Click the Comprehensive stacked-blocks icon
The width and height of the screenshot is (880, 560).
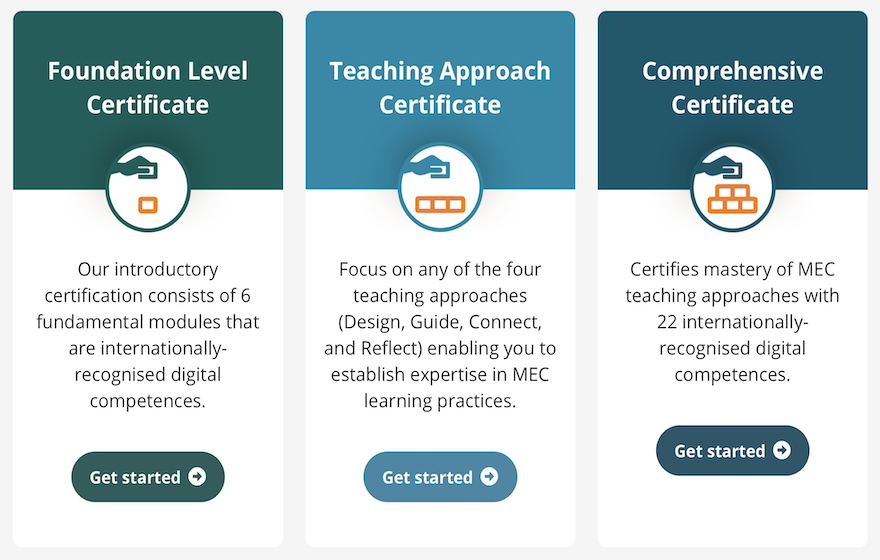point(732,188)
